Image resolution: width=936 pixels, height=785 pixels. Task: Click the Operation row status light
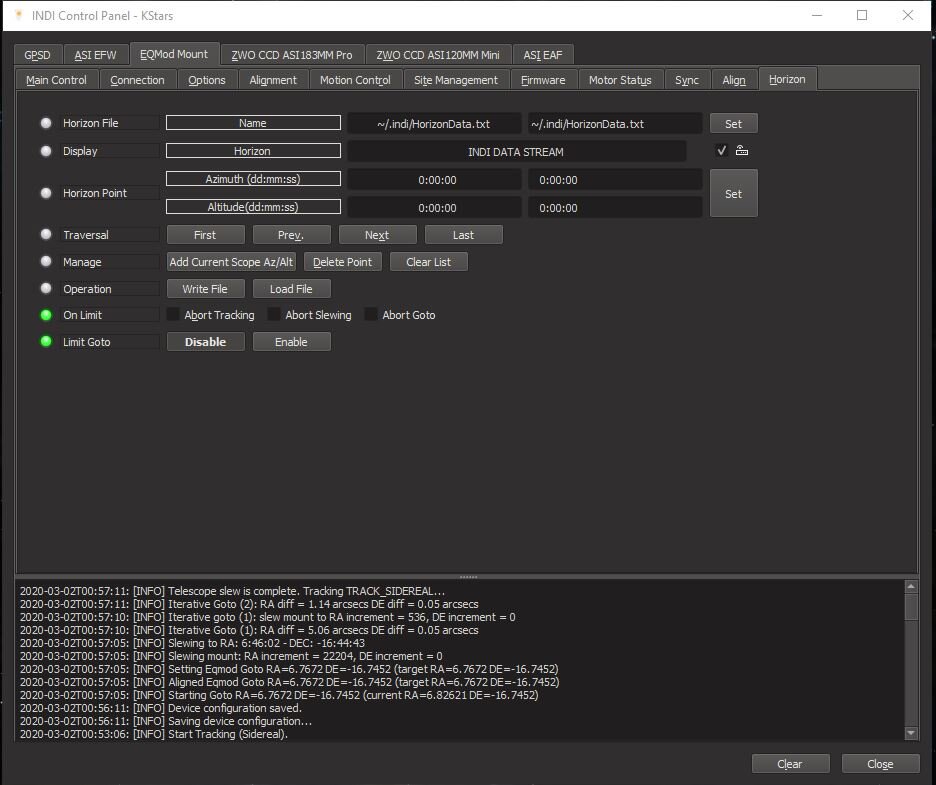click(46, 288)
